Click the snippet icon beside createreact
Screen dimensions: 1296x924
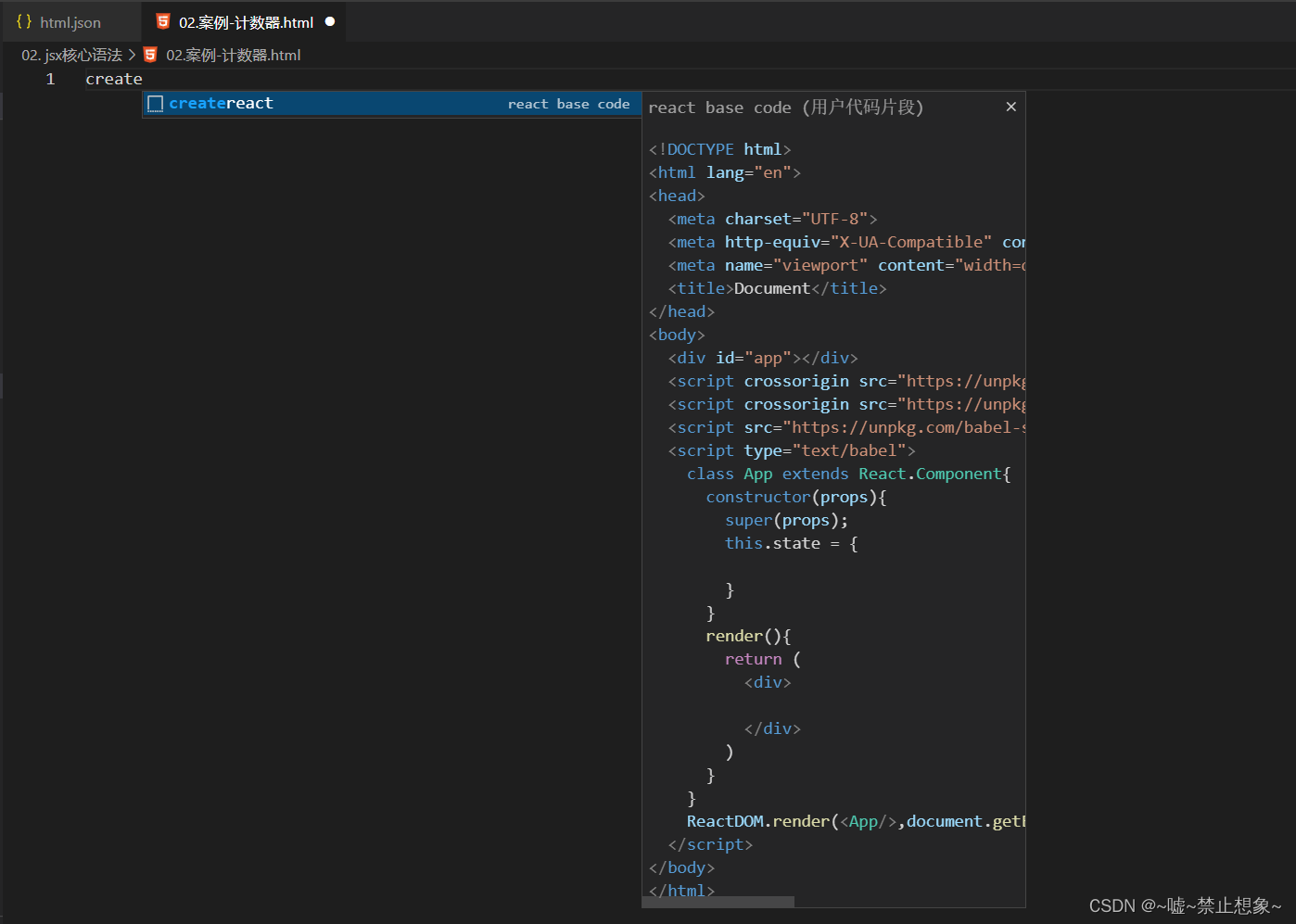[x=156, y=104]
